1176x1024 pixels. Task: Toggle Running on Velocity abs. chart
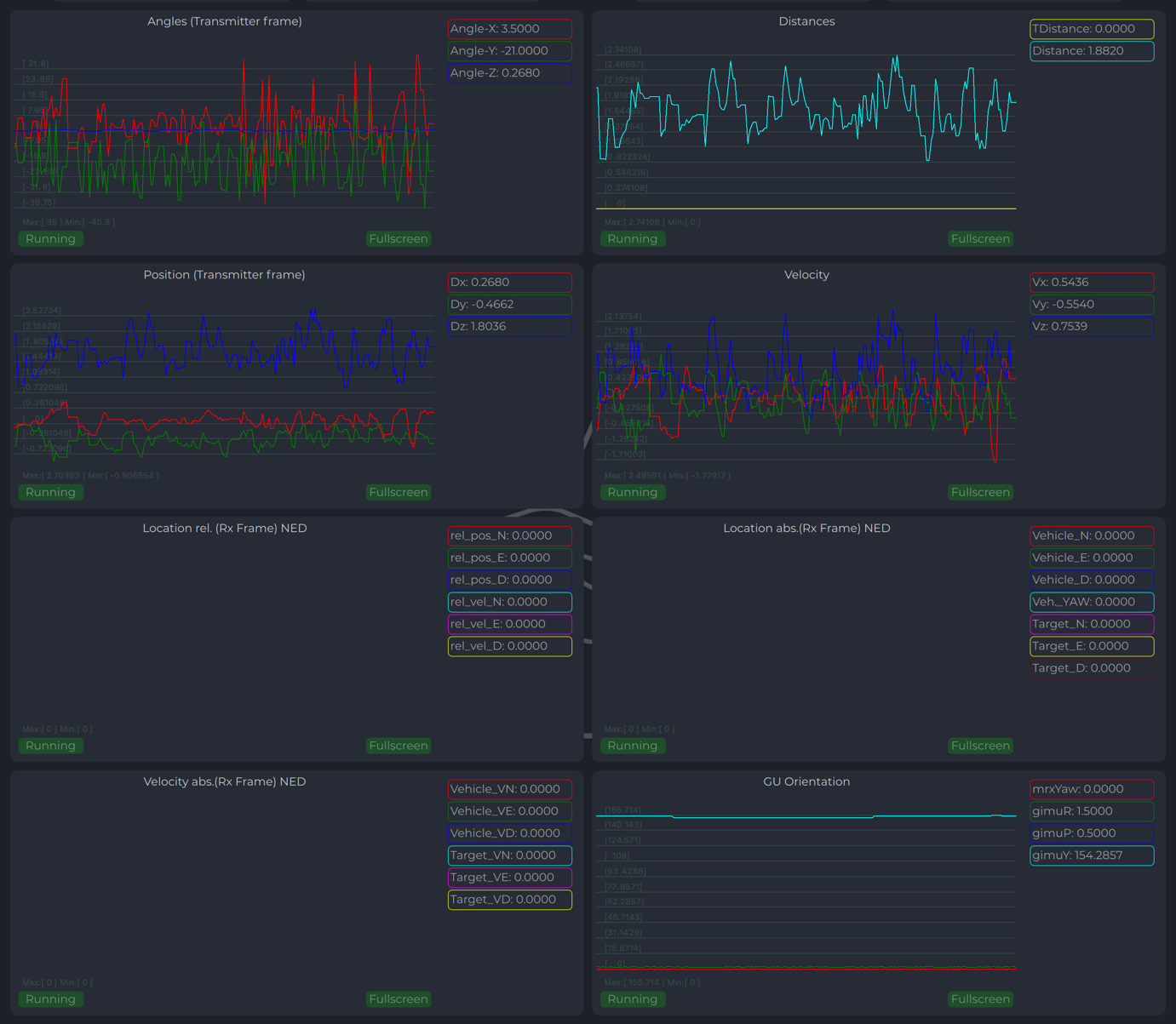(x=51, y=999)
